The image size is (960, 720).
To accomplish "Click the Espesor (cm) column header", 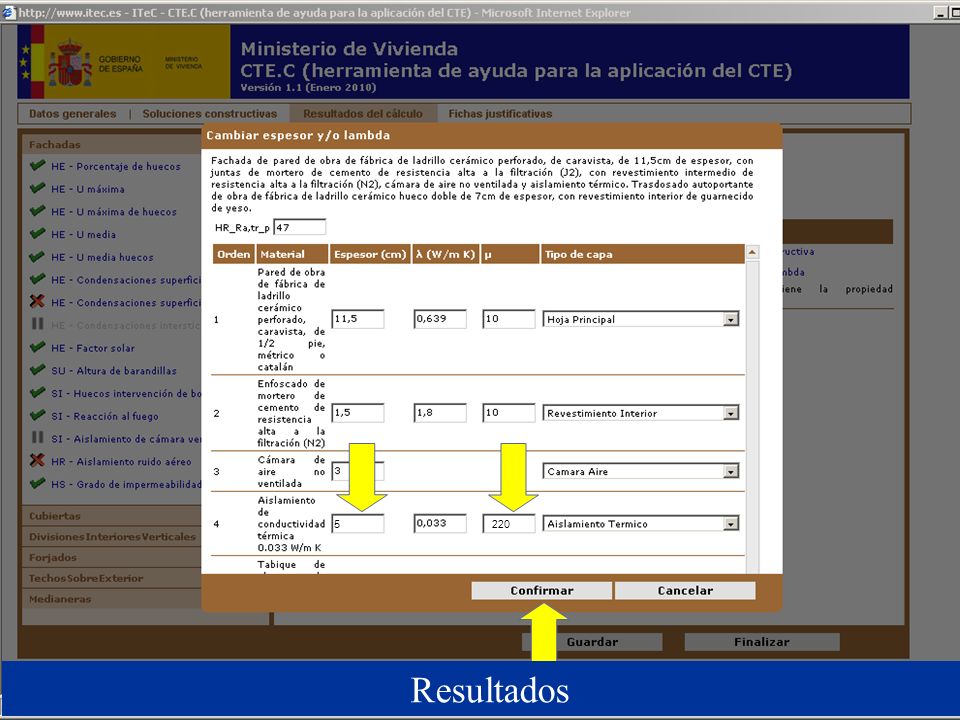I will click(x=369, y=254).
